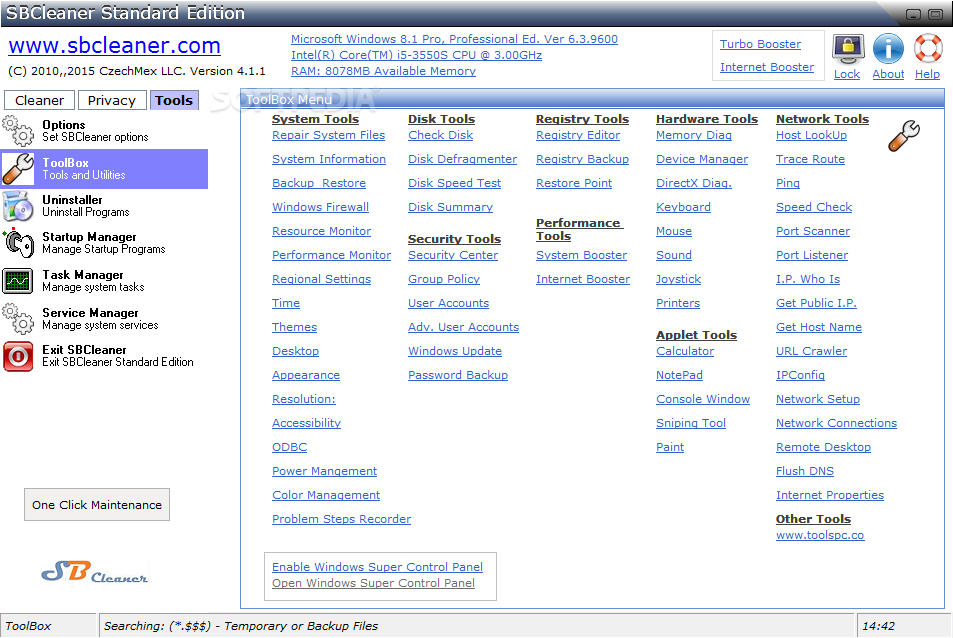
Task: Click the ToolBox wrench icon in sidebar
Action: point(18,168)
